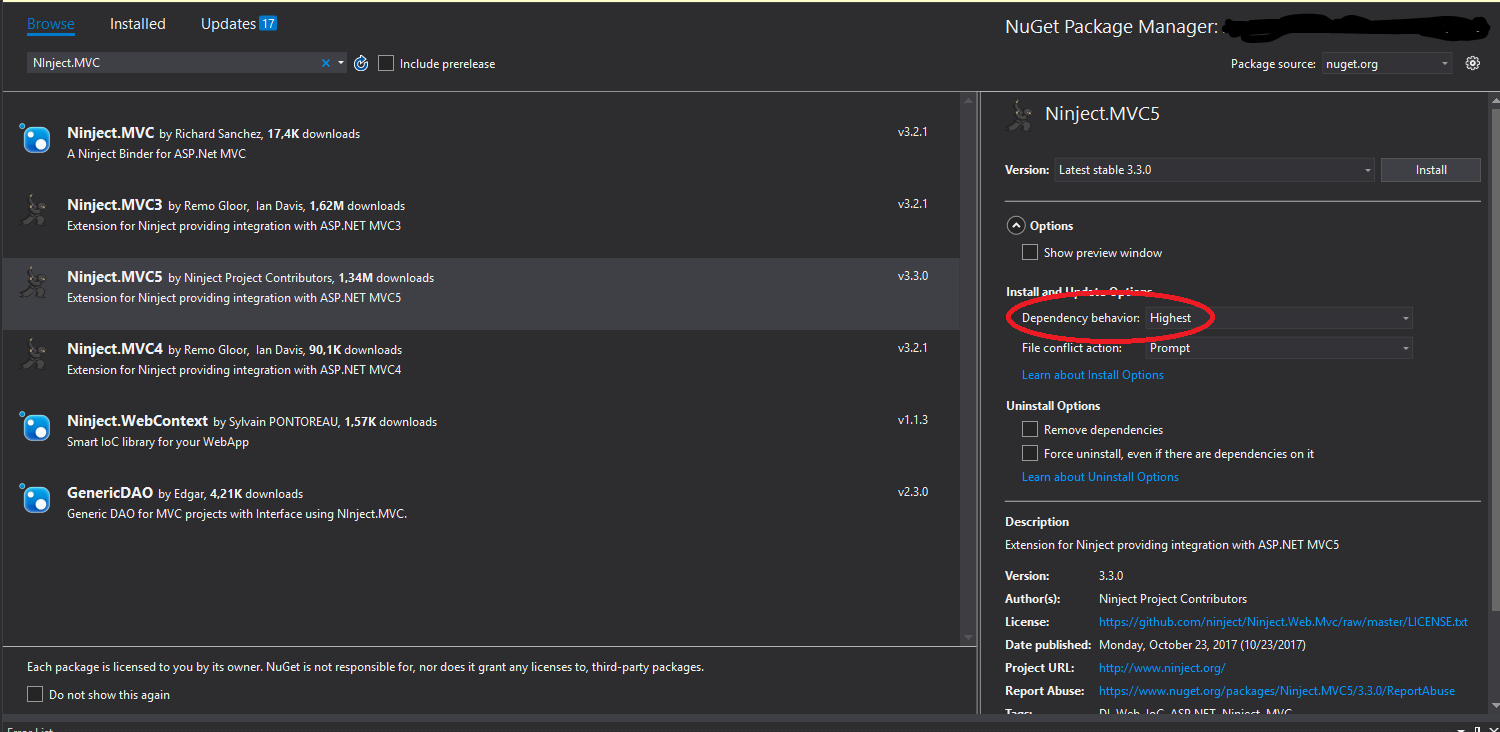This screenshot has width=1500, height=732.
Task: Collapse the Options section
Action: (x=1015, y=226)
